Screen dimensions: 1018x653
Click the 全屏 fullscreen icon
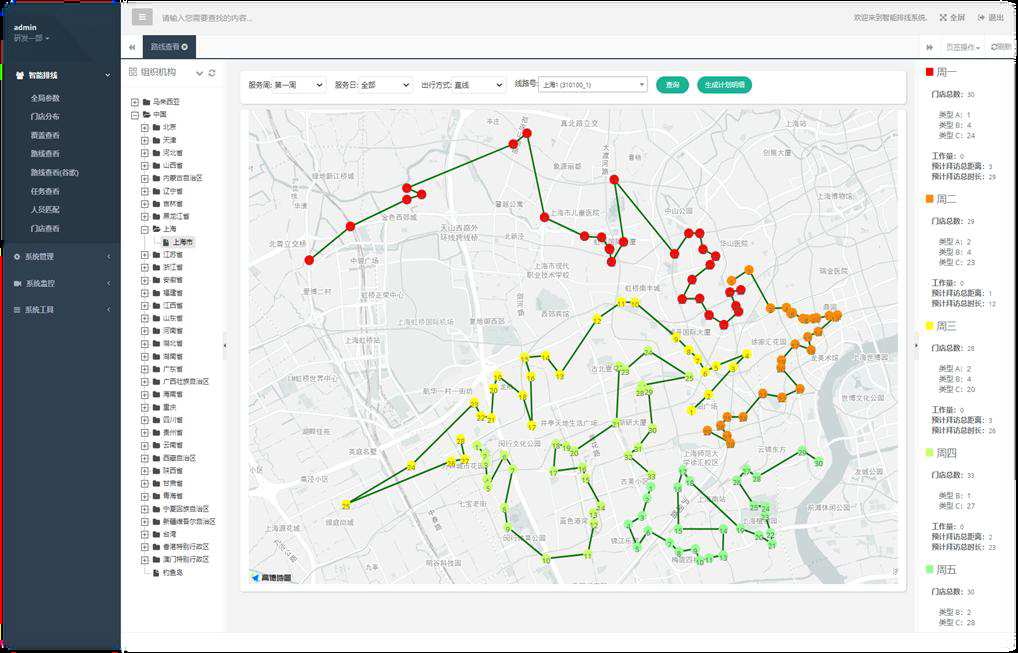pyautogui.click(x=943, y=18)
